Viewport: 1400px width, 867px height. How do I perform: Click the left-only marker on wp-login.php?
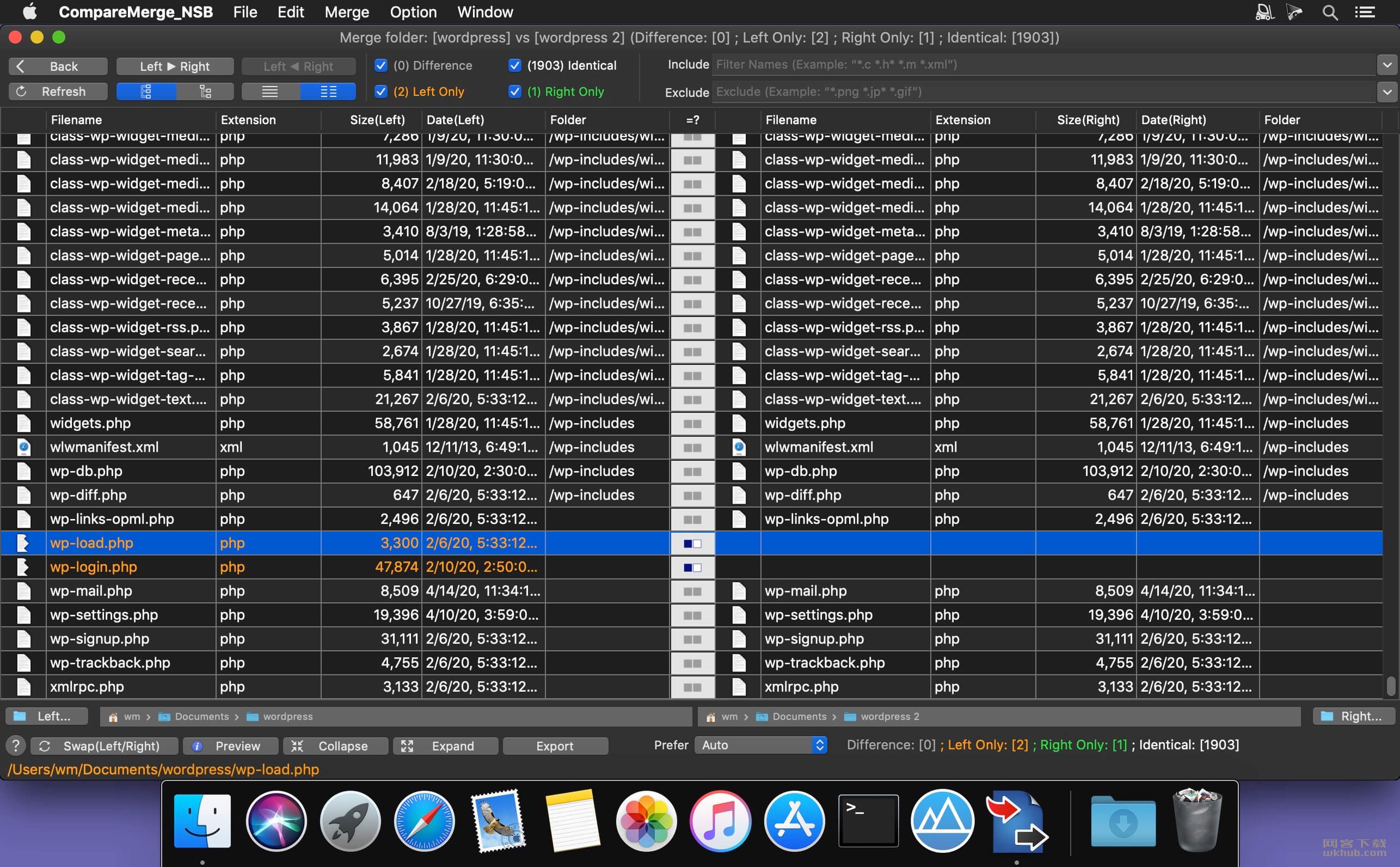[692, 567]
